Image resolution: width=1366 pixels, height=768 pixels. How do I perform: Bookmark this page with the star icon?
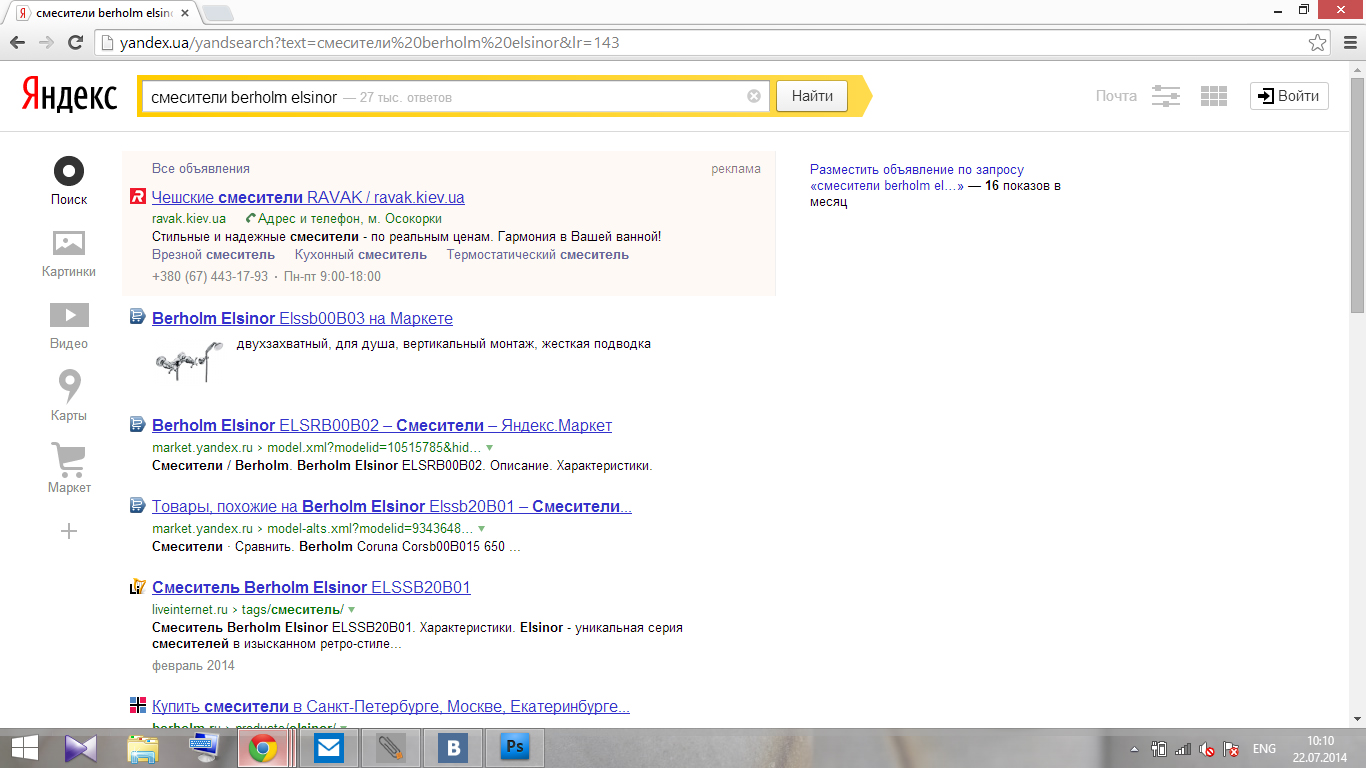pos(1318,43)
